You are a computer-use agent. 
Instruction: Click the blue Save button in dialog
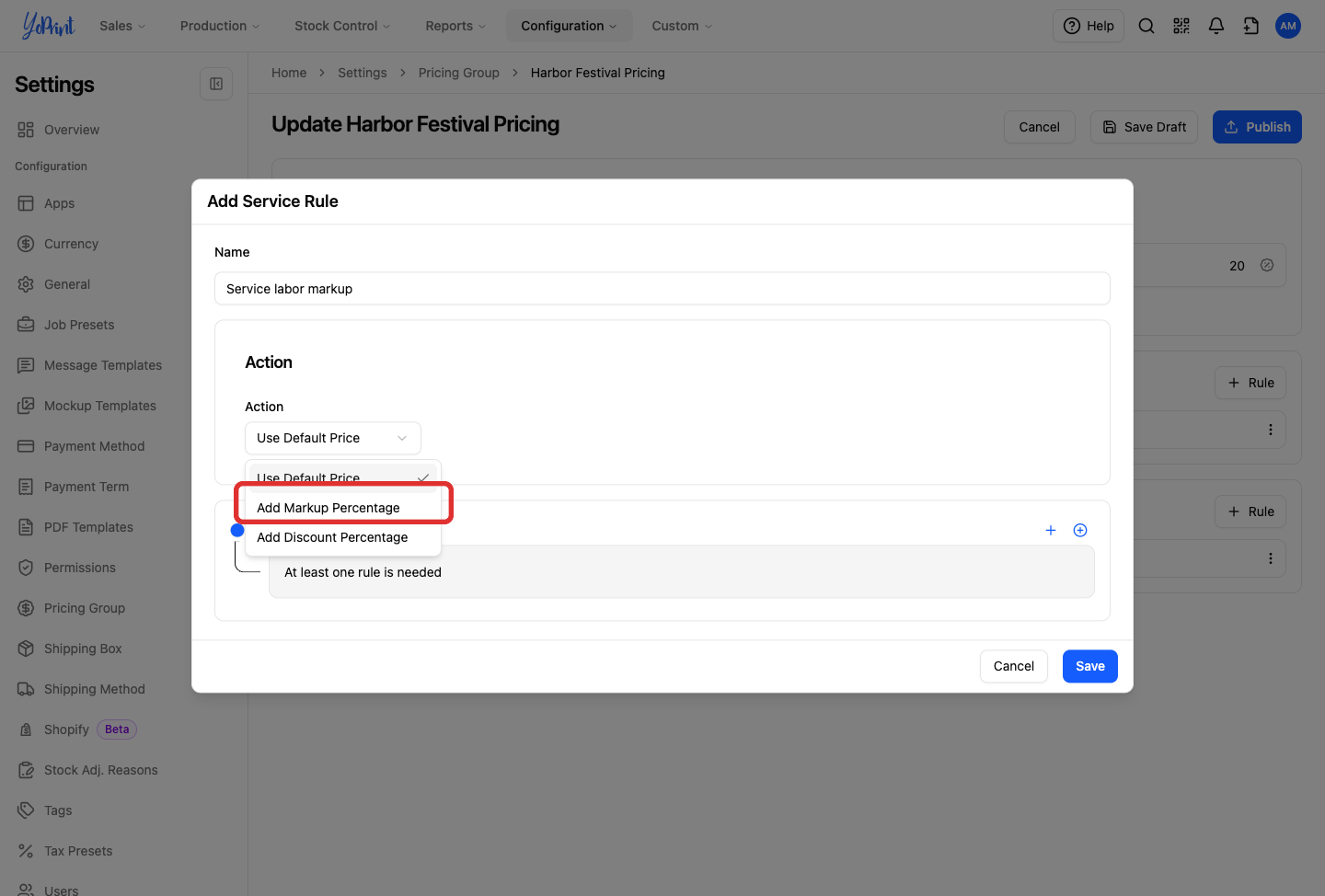click(1090, 666)
